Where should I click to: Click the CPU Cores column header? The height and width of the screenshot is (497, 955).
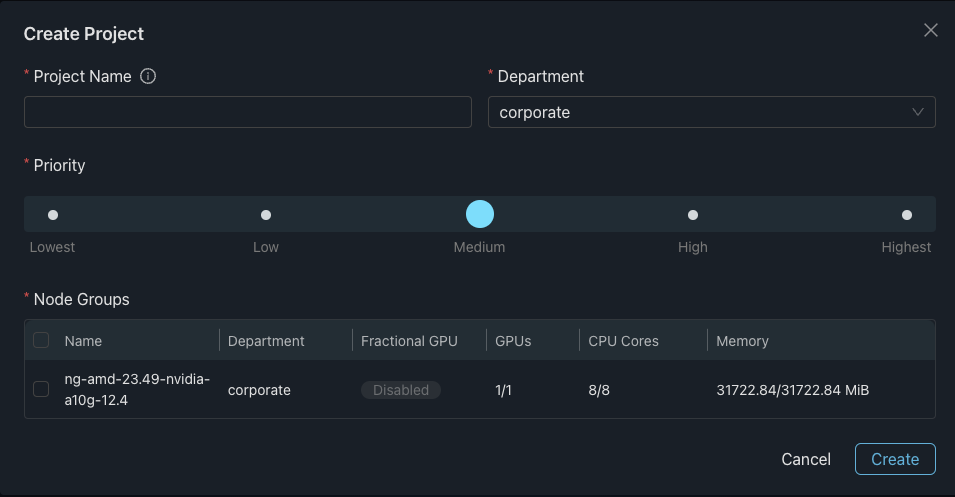click(623, 341)
